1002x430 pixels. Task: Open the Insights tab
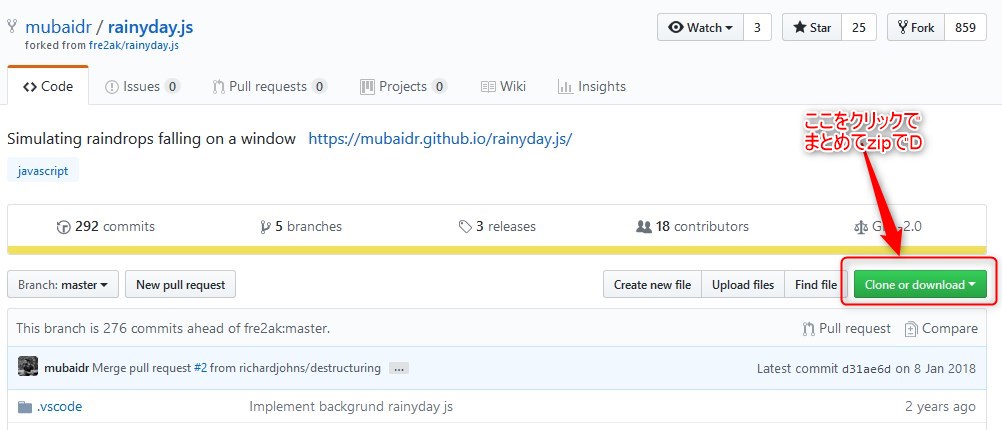coord(592,86)
